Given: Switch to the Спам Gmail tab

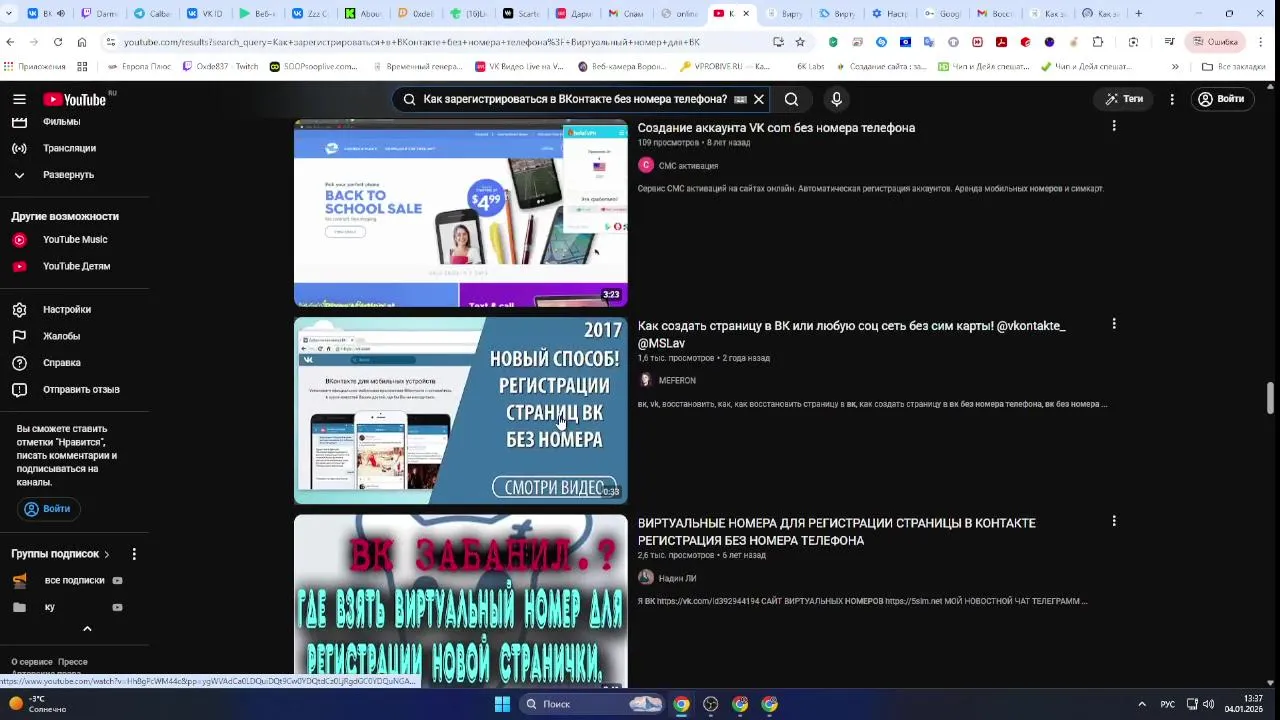Looking at the screenshot, I should pyautogui.click(x=627, y=14).
